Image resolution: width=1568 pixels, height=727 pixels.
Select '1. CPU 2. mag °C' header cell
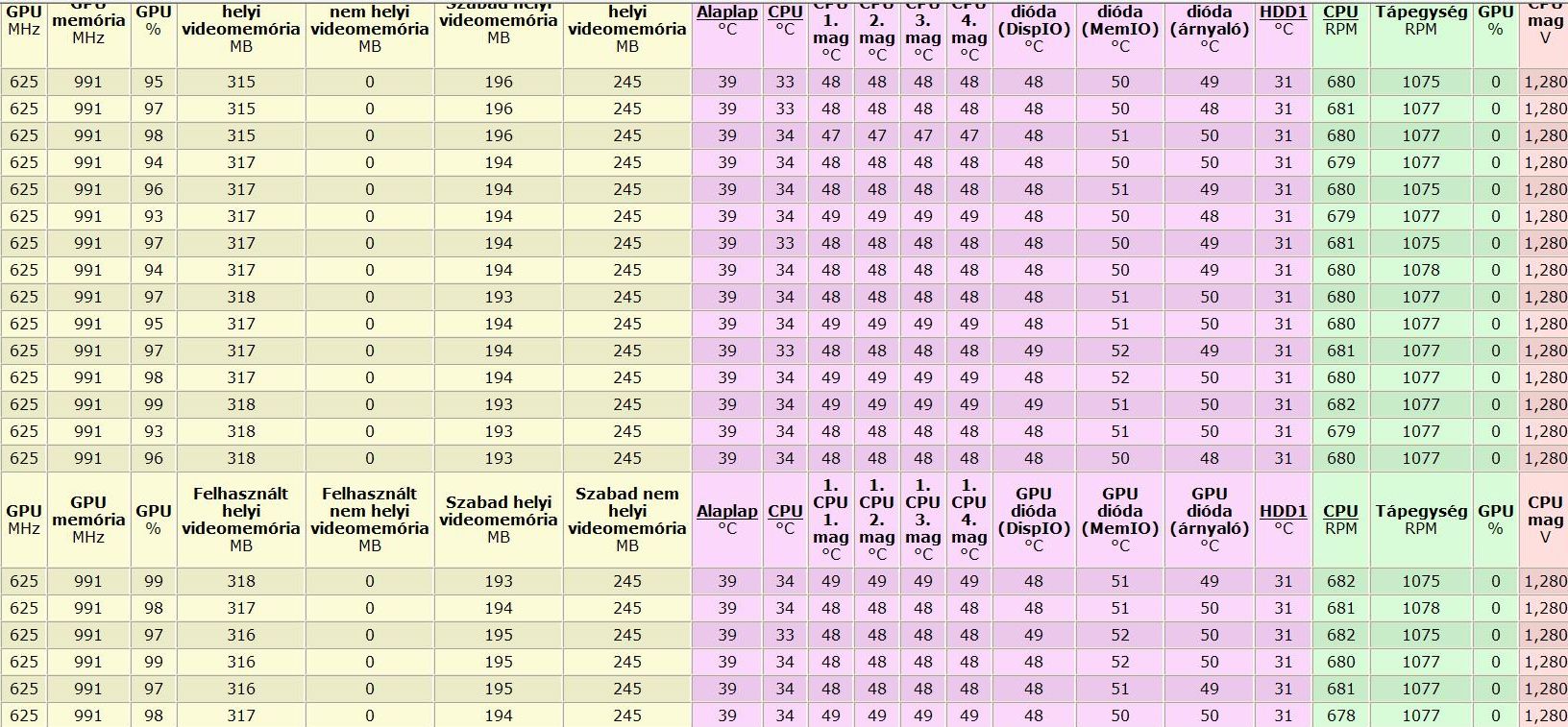point(877,520)
